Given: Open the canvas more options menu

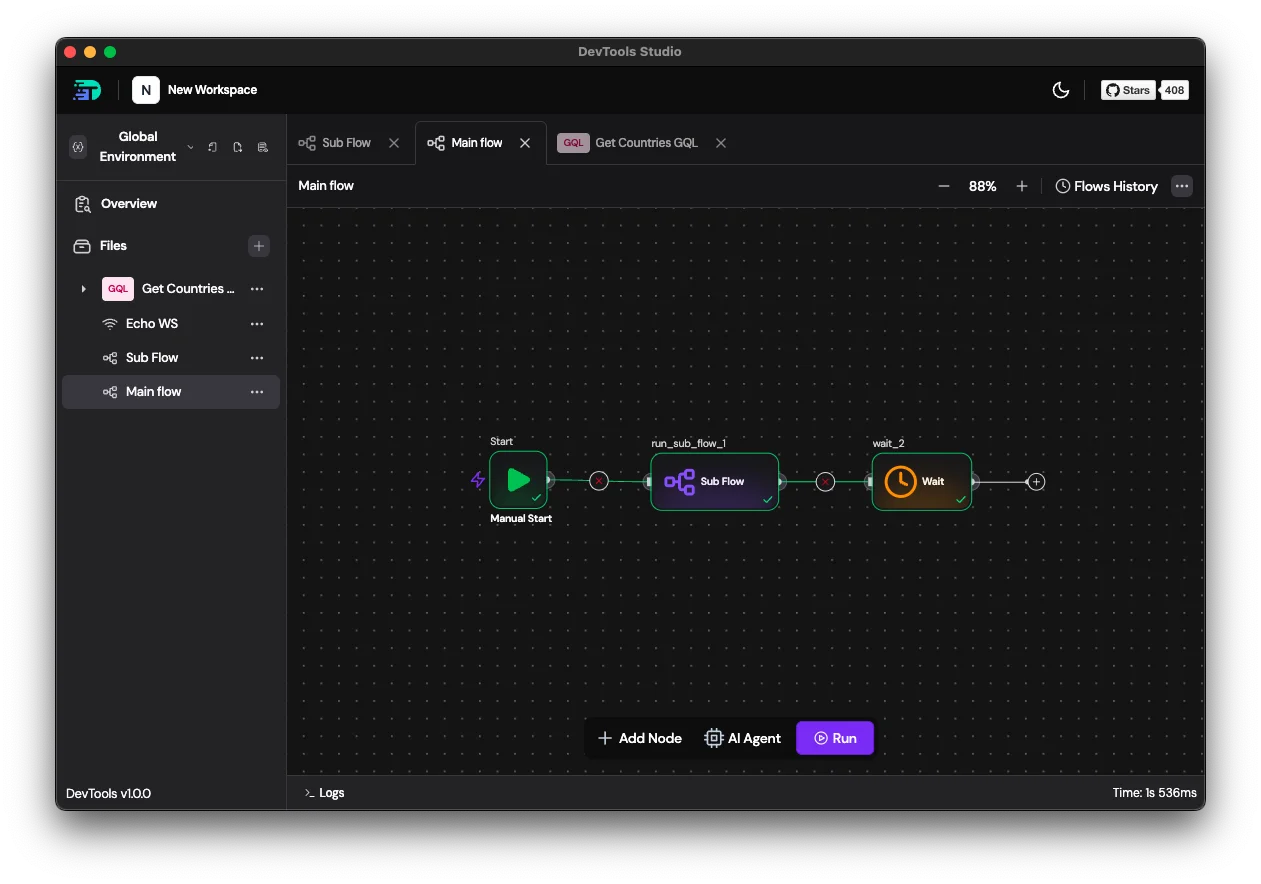Looking at the screenshot, I should pyautogui.click(x=1182, y=186).
